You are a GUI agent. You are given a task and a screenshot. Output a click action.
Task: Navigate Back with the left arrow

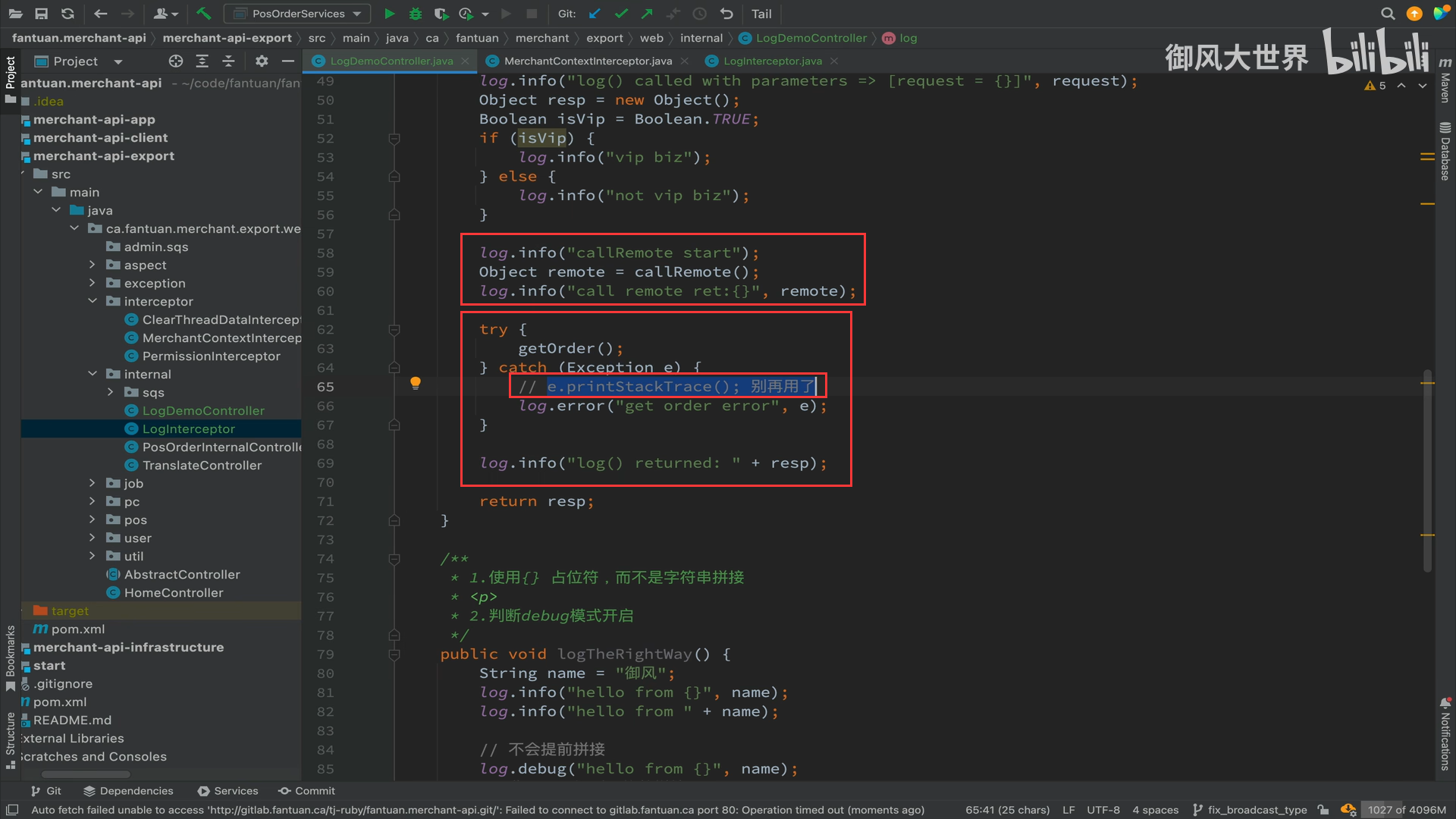[100, 14]
